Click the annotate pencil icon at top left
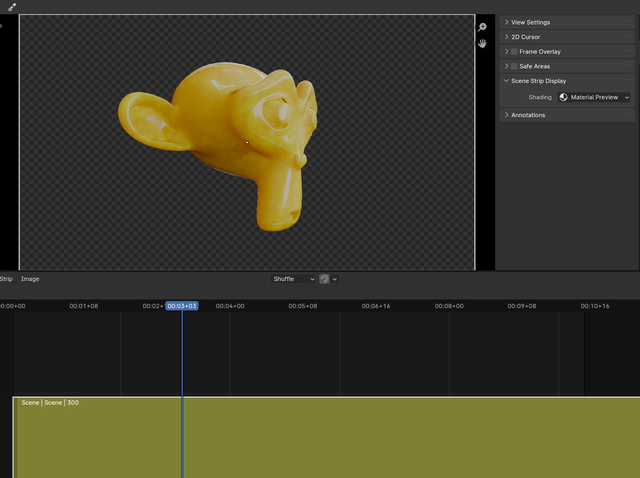The image size is (640, 478). [12, 7]
